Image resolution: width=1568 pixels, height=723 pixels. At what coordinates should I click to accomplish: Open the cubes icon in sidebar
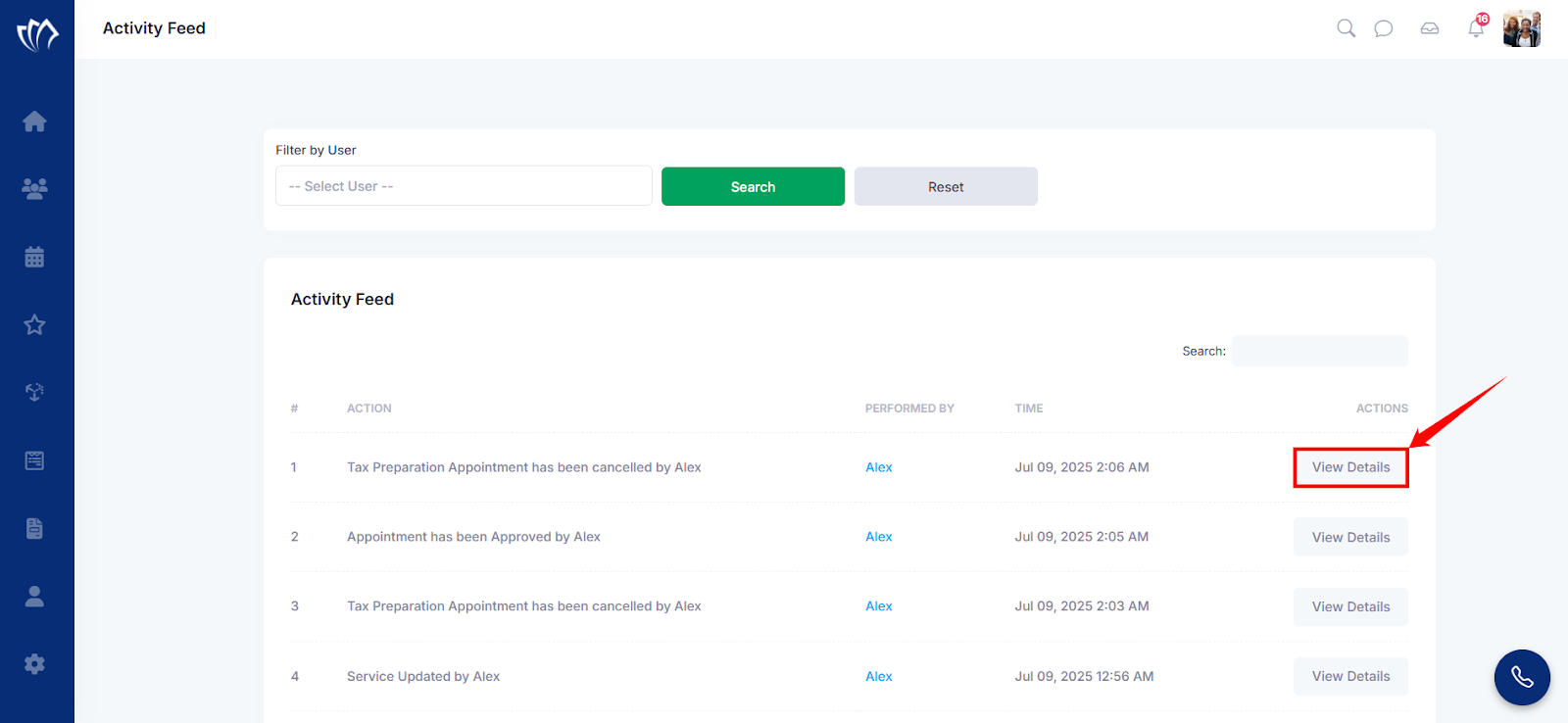34,392
